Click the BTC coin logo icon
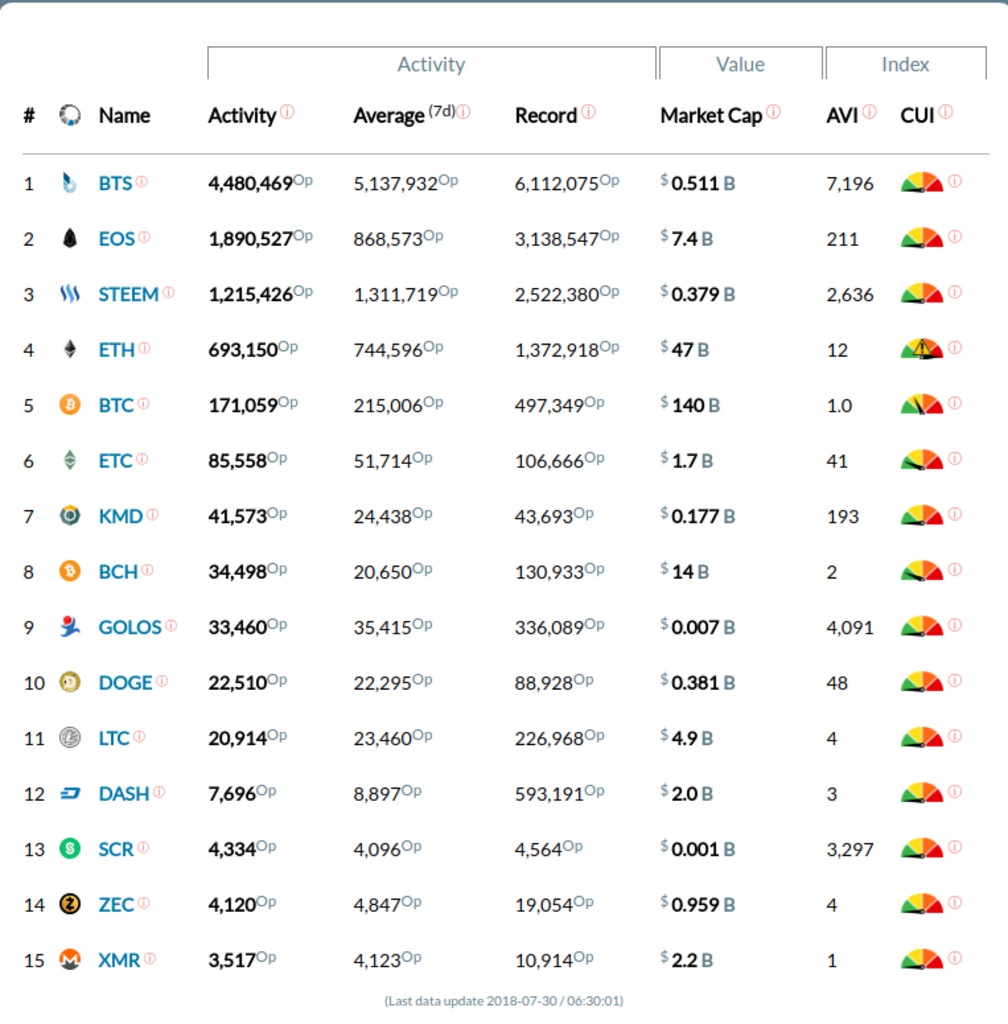Viewport: 1008px width, 1024px height. (70, 405)
